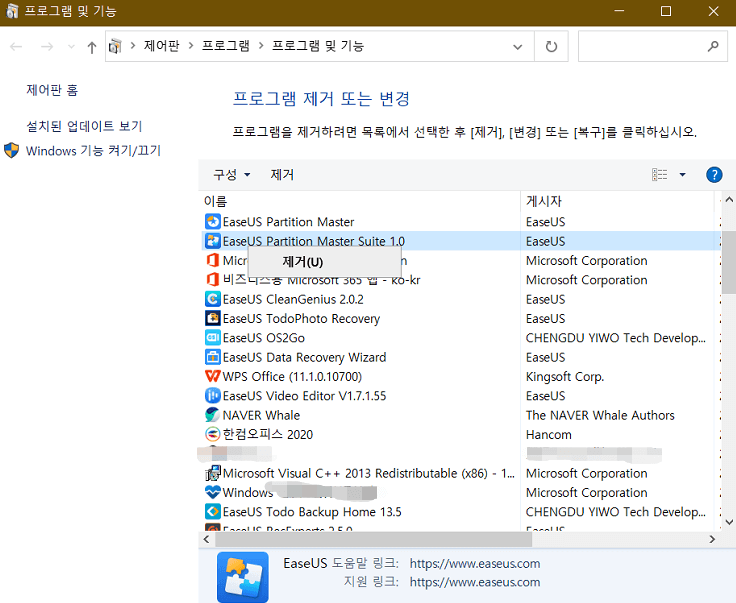The width and height of the screenshot is (736, 603).
Task: Expand chevron before 제어판 breadcrumb
Action: (x=133, y=46)
